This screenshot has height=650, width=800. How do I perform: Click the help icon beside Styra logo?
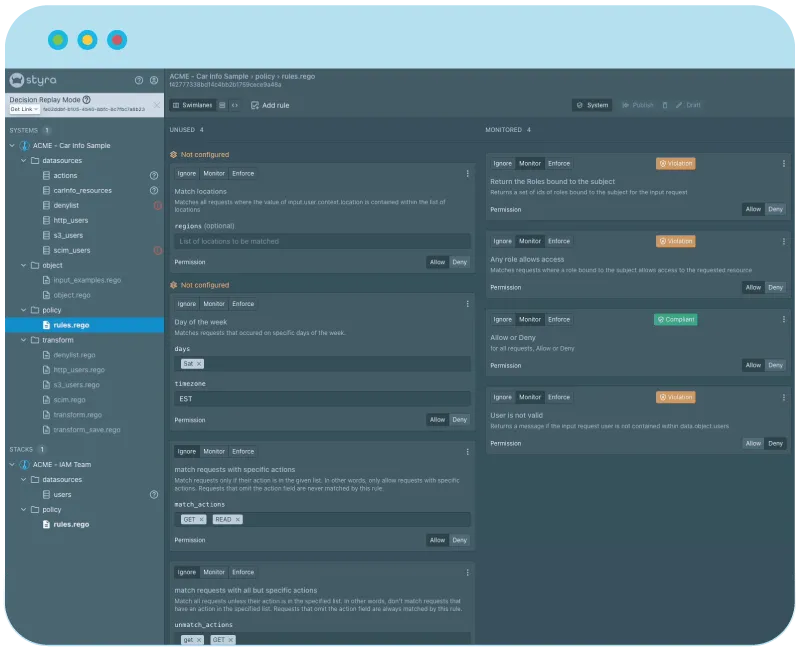point(139,80)
